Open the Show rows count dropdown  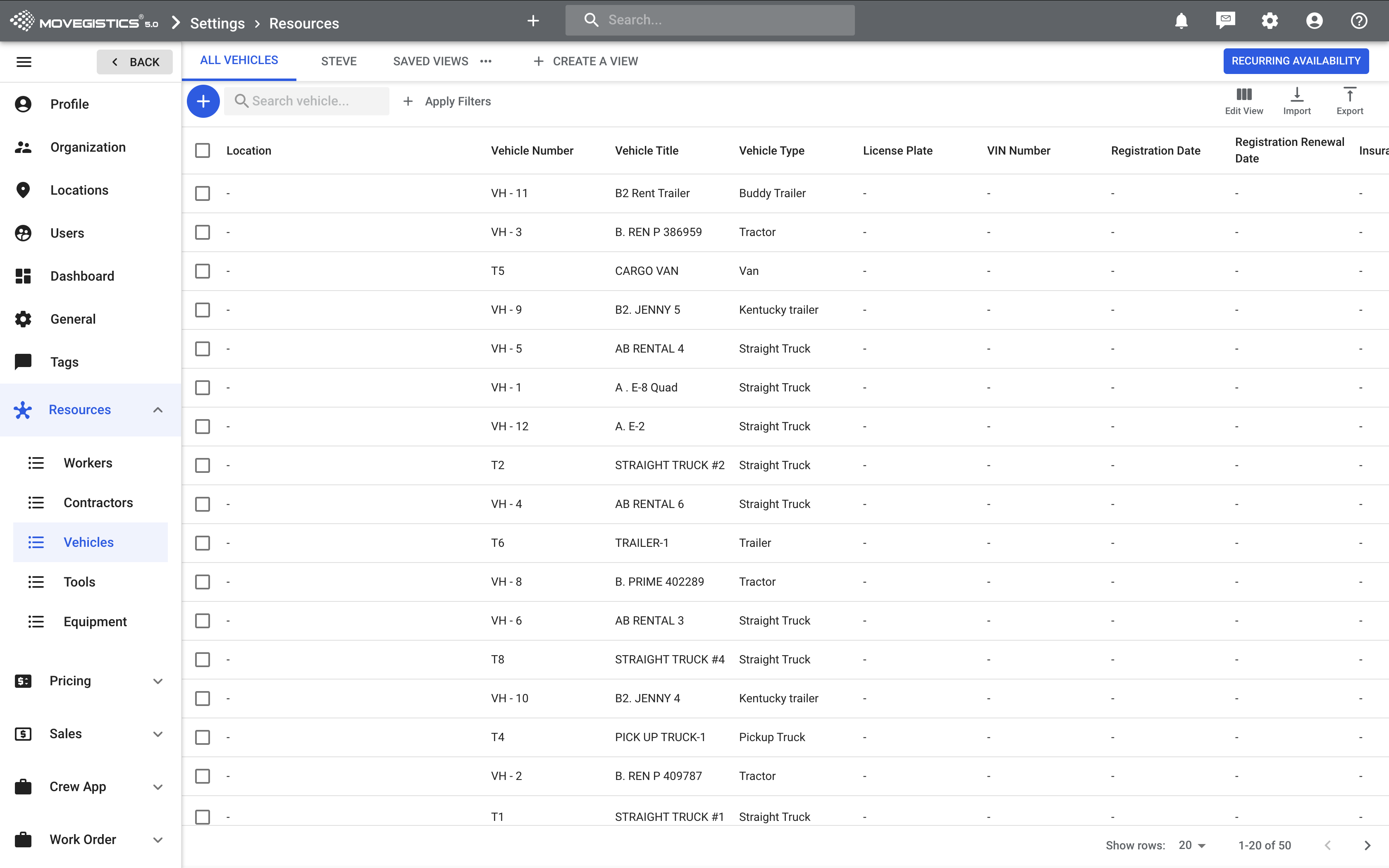tap(1192, 845)
